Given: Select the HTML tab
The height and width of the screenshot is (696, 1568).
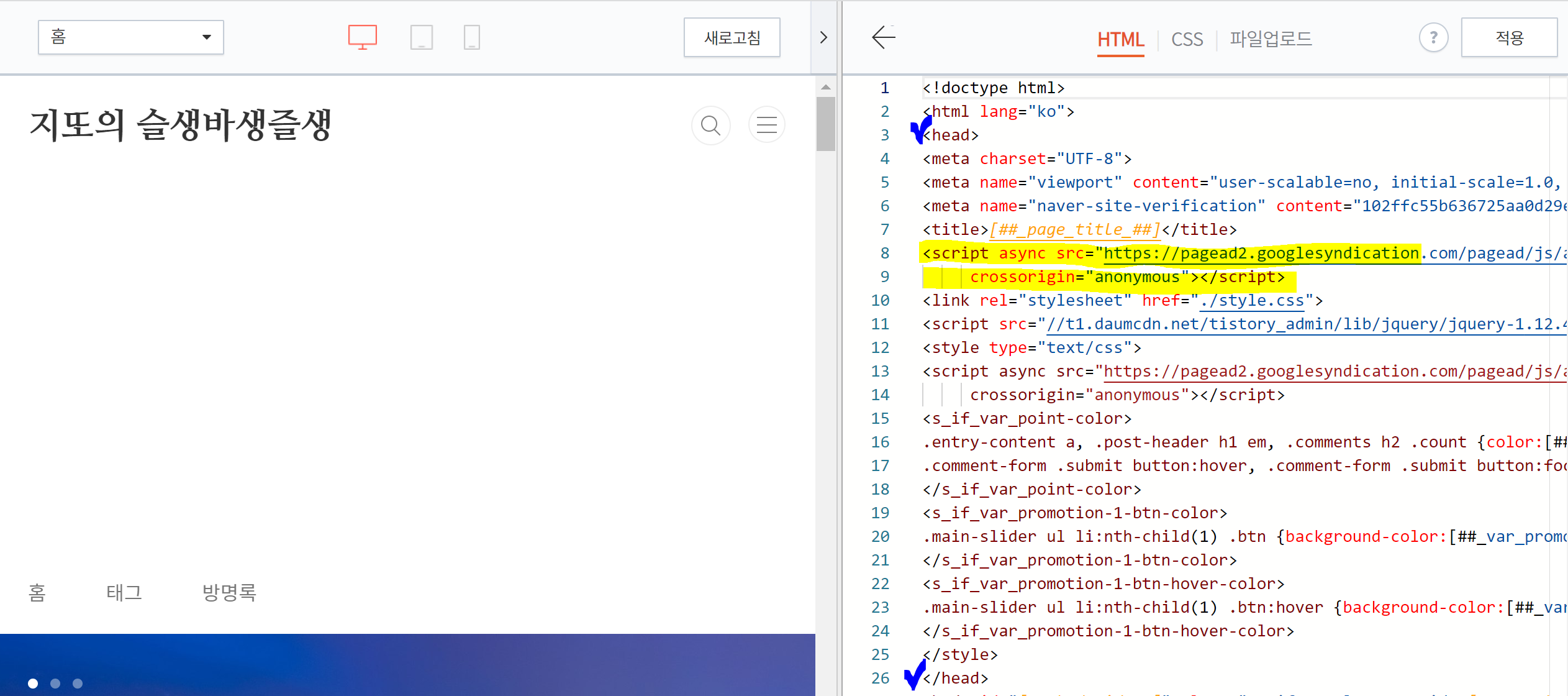Looking at the screenshot, I should click(x=1120, y=39).
